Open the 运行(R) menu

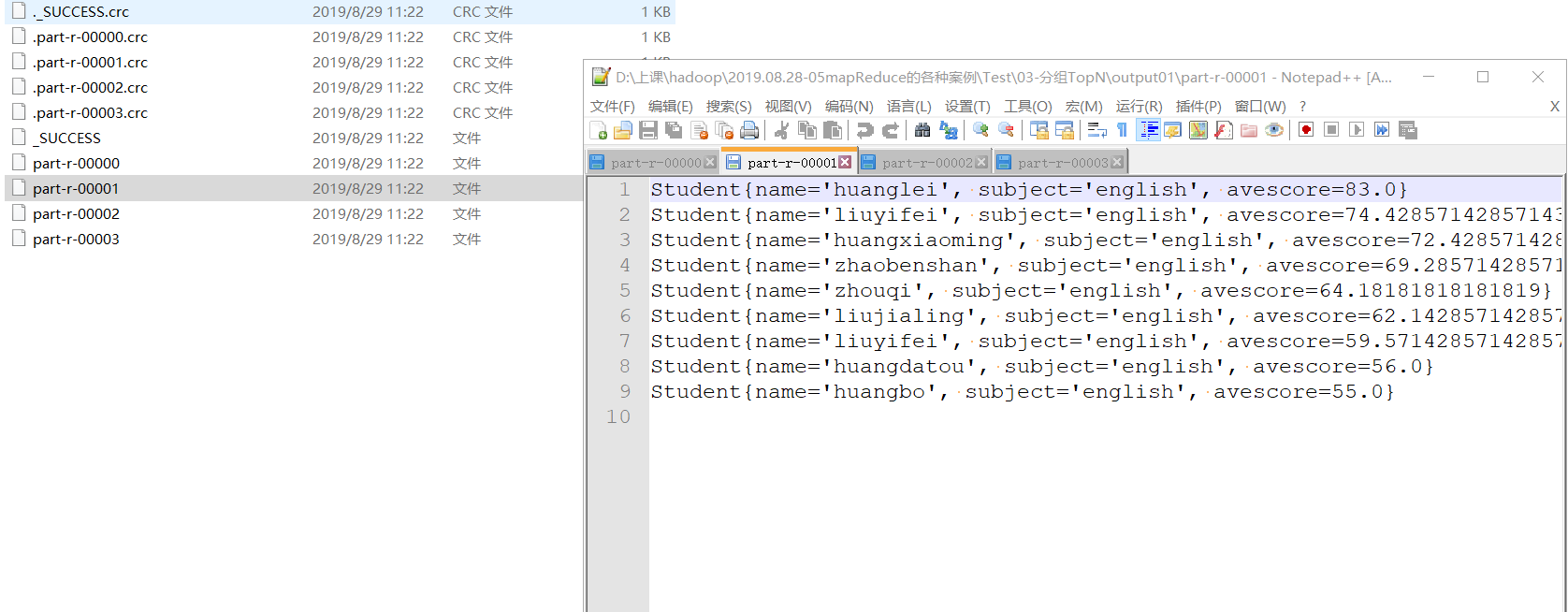pos(1140,106)
